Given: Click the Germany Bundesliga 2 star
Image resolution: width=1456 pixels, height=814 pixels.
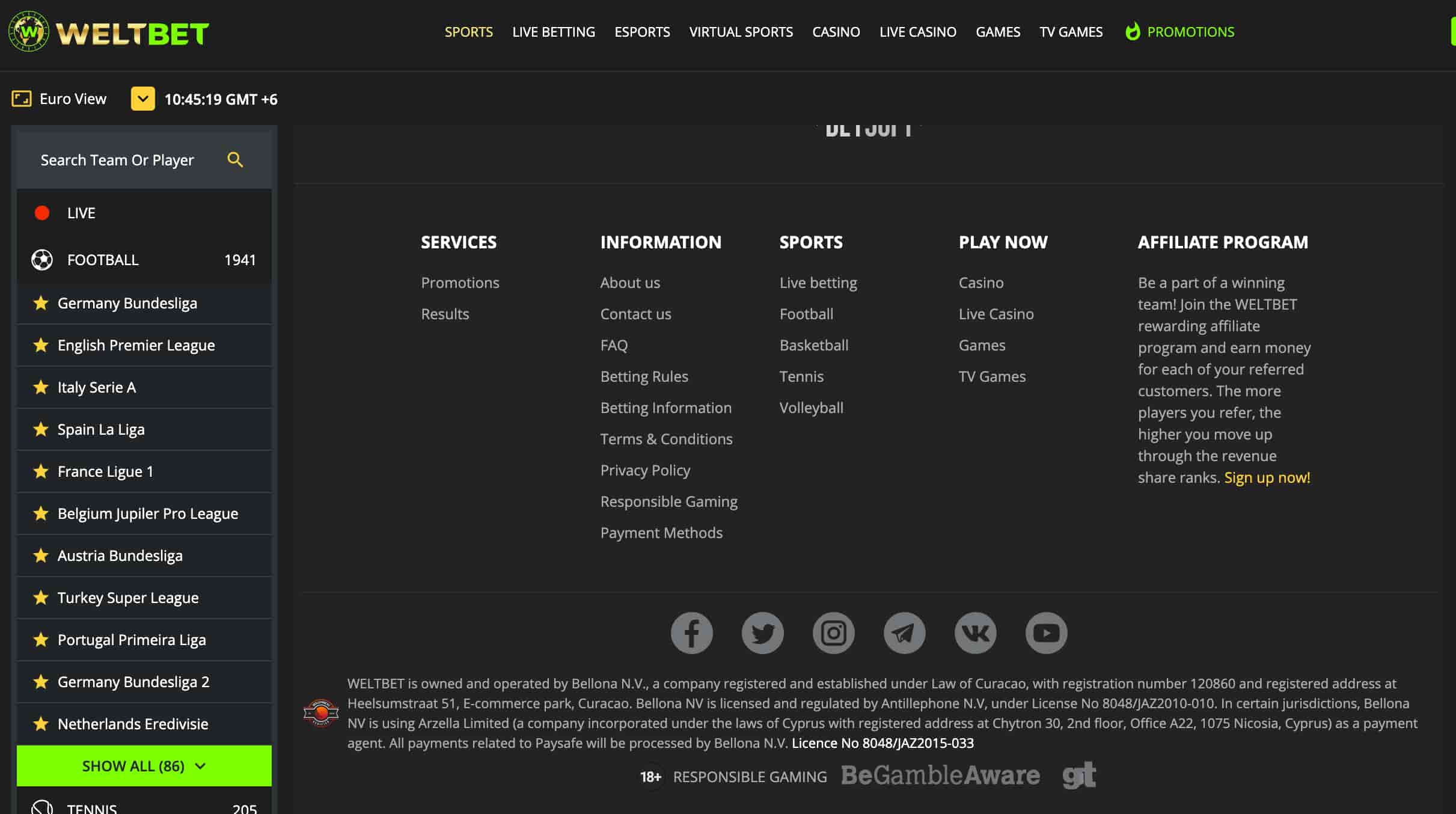Looking at the screenshot, I should 41,682.
